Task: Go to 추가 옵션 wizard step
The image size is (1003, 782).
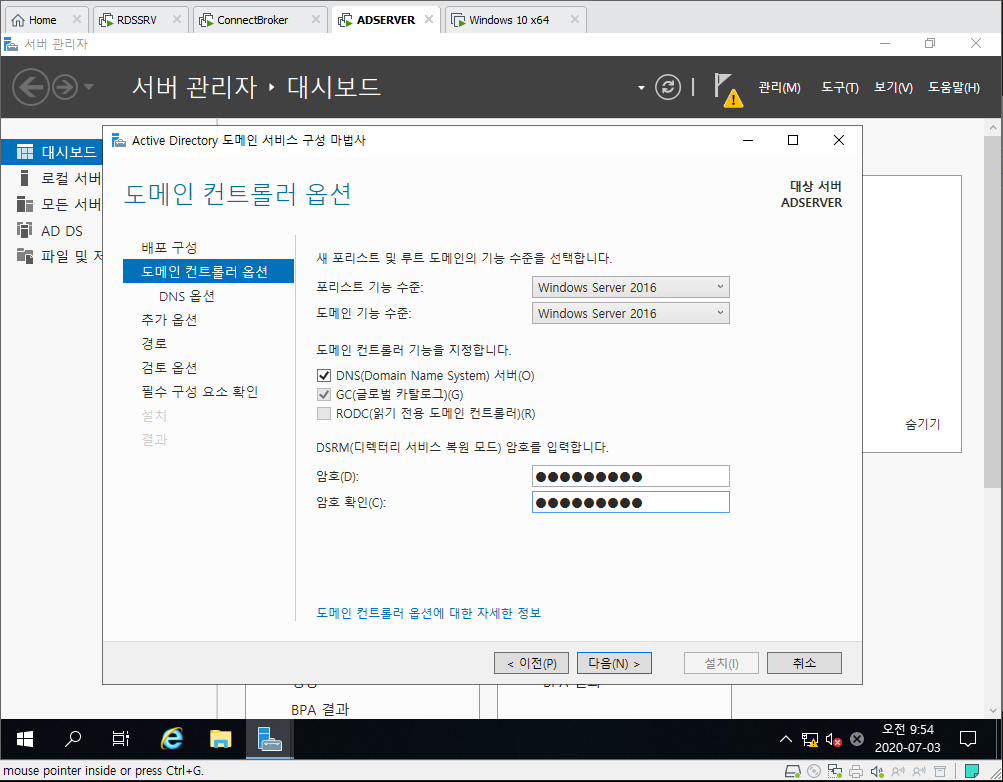Action: click(169, 320)
